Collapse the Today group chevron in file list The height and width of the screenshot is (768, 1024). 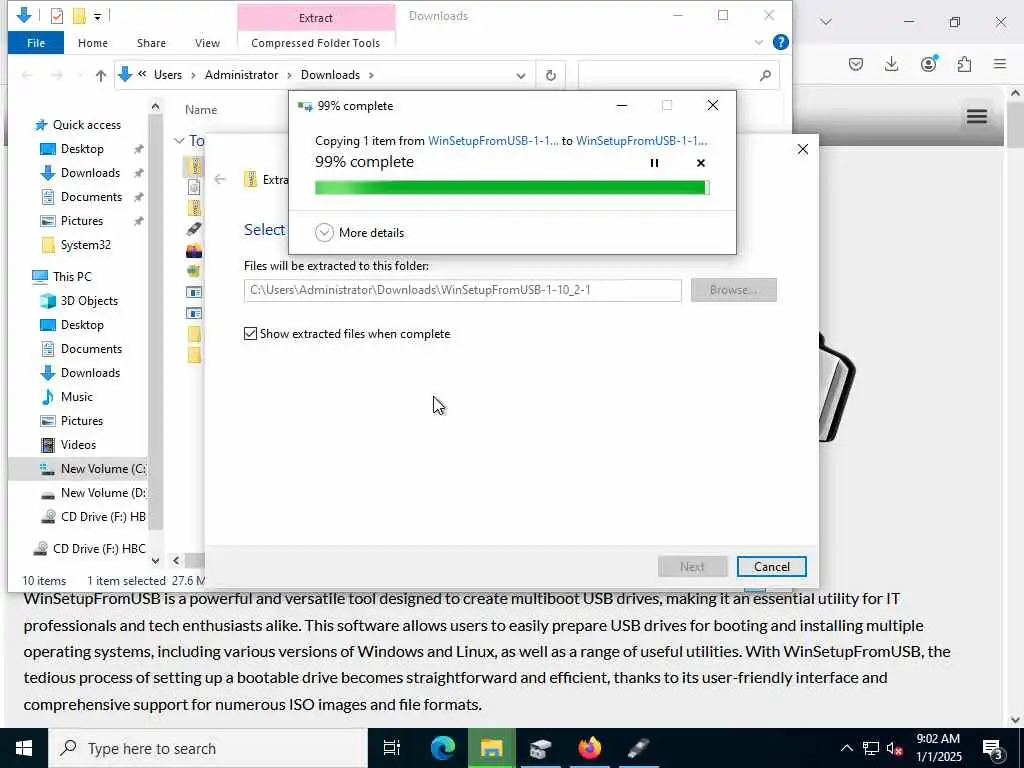coord(179,140)
